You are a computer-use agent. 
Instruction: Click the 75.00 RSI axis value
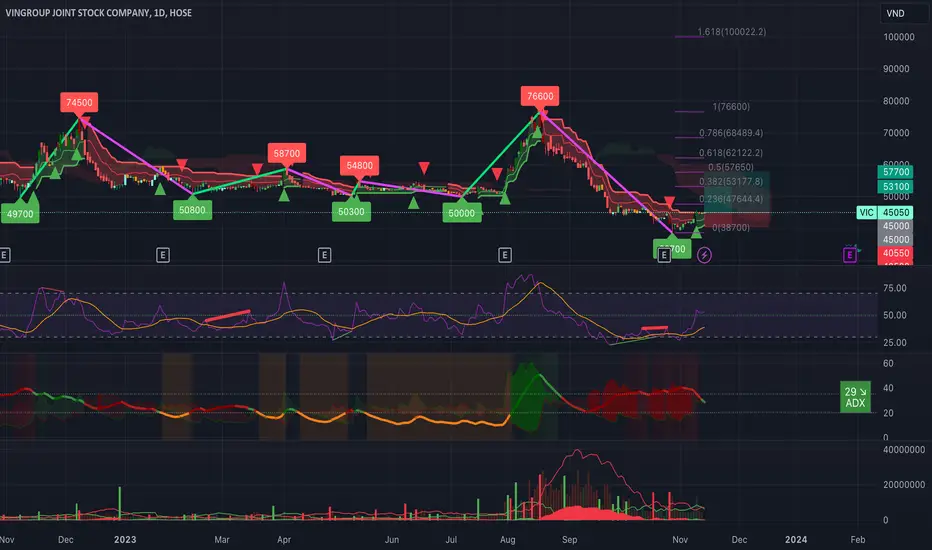tap(895, 288)
